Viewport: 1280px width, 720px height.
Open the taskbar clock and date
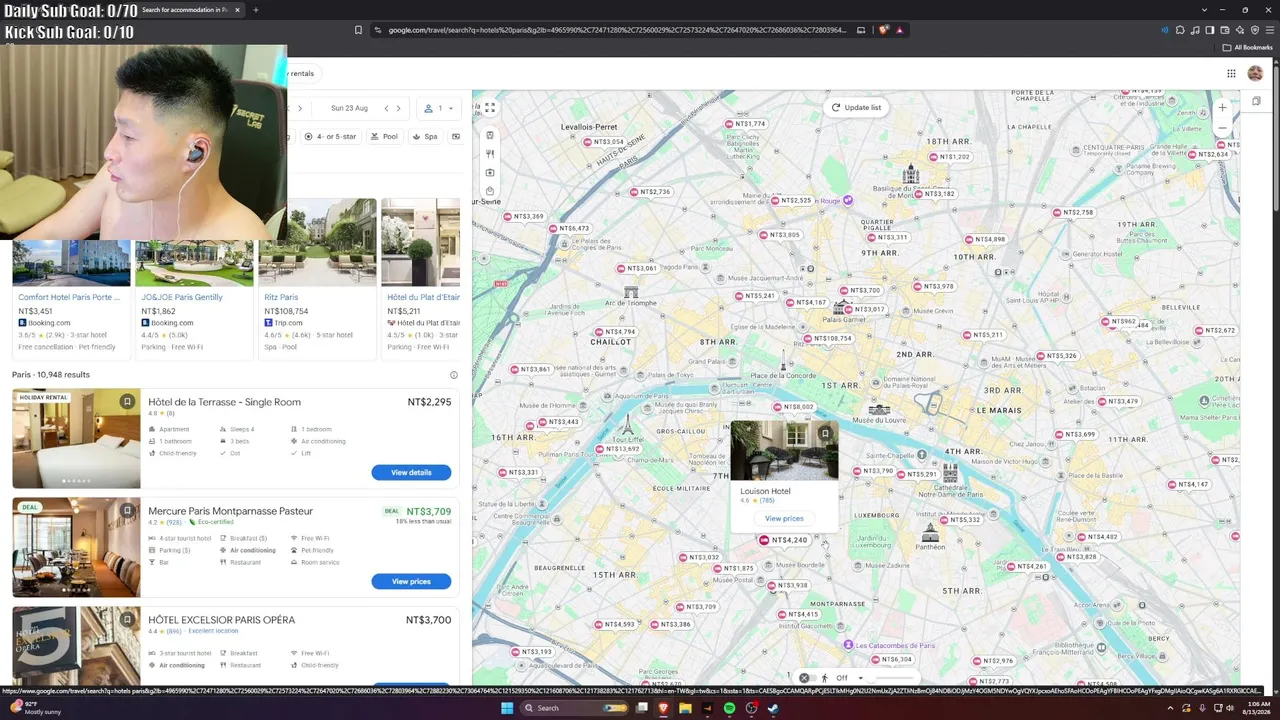(x=1255, y=708)
